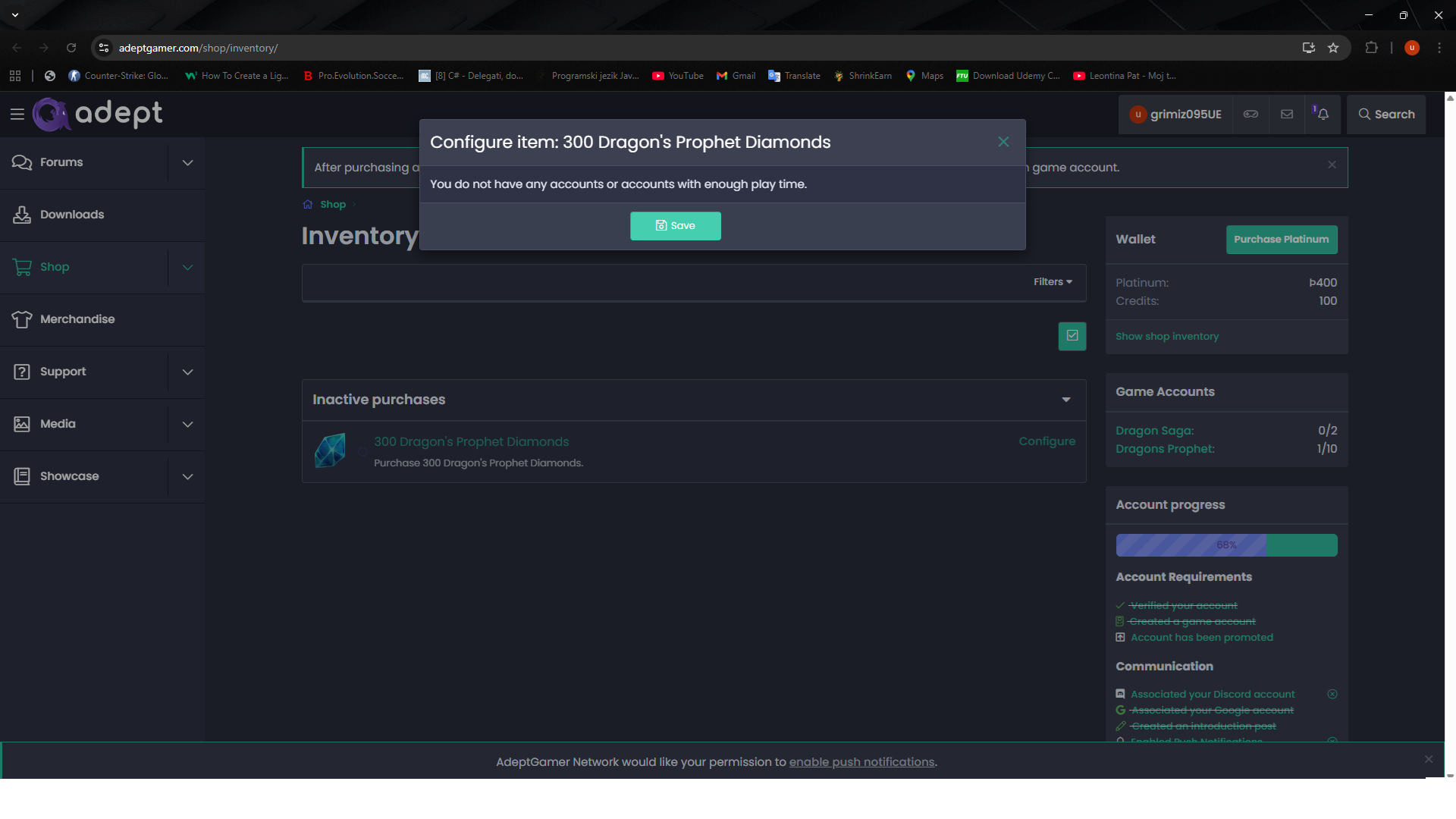Open the messages envelope icon
The image size is (1456, 819).
(x=1287, y=115)
